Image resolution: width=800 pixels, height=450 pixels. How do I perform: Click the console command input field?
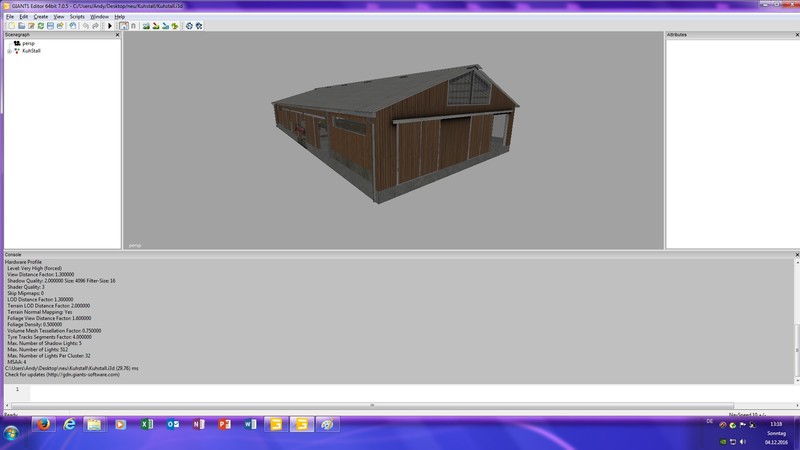point(400,392)
